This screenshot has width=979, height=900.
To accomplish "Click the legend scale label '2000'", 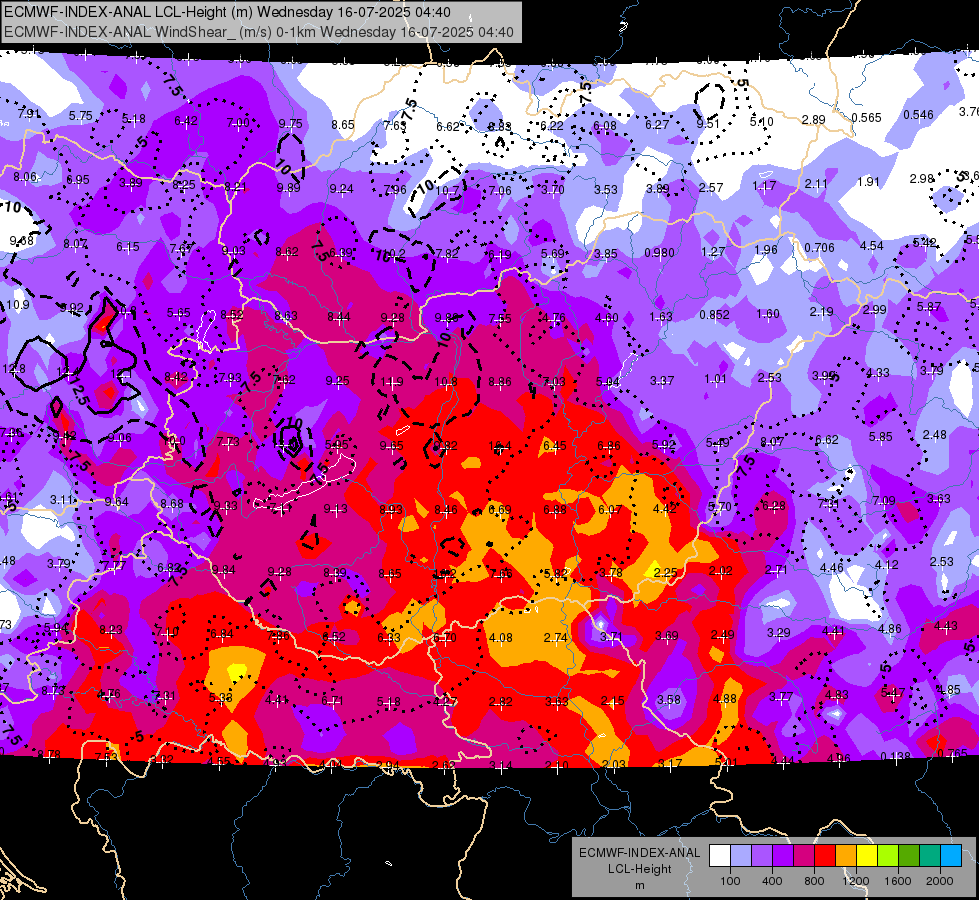I will 940,881.
